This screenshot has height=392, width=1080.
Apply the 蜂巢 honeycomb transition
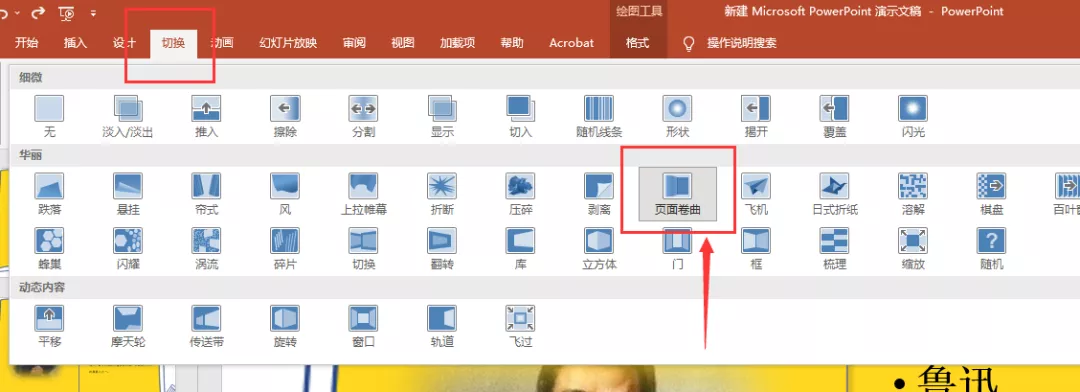point(49,249)
